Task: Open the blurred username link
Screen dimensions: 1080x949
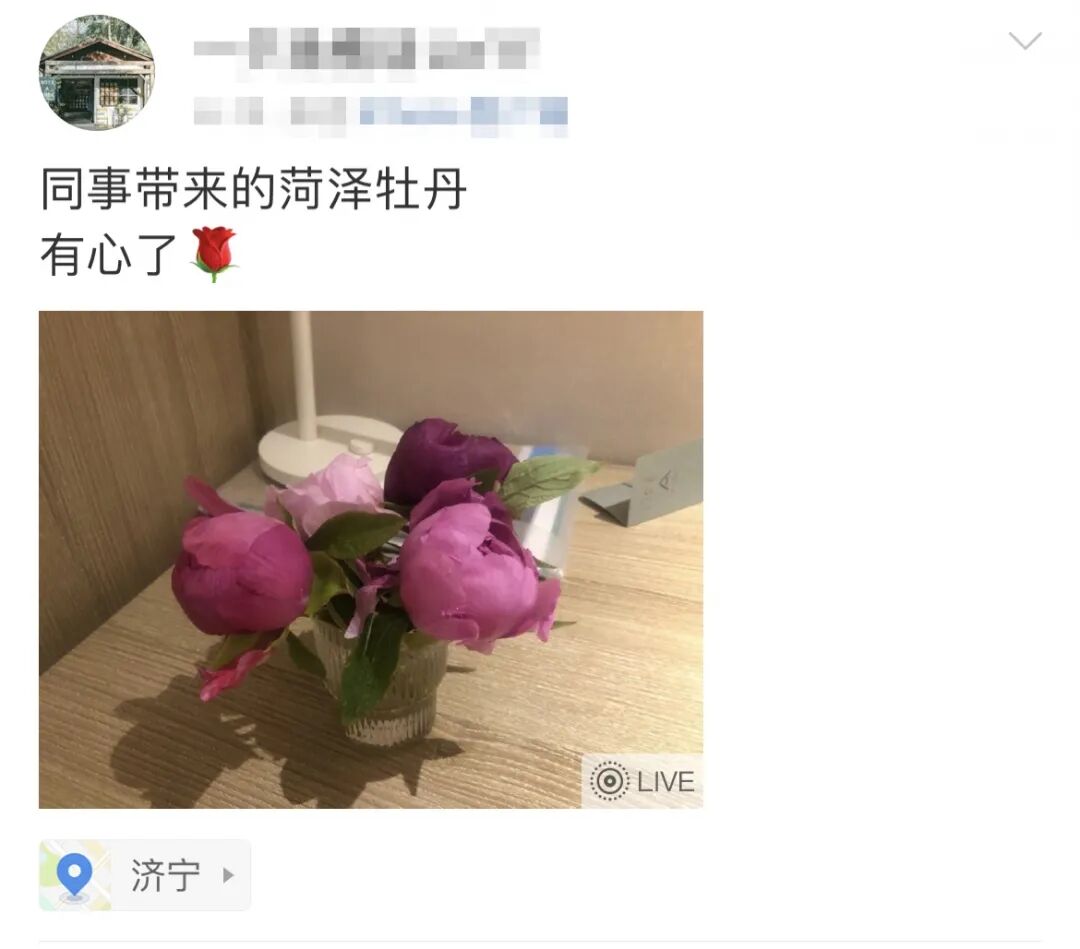Action: [x=366, y=48]
